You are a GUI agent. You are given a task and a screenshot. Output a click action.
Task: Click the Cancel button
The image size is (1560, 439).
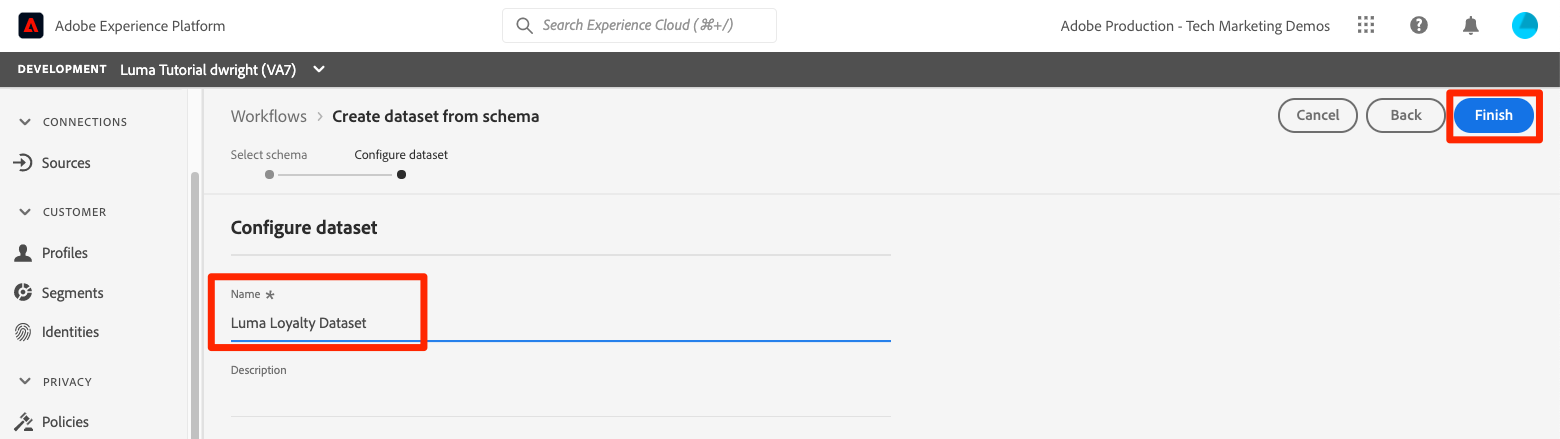tap(1317, 115)
